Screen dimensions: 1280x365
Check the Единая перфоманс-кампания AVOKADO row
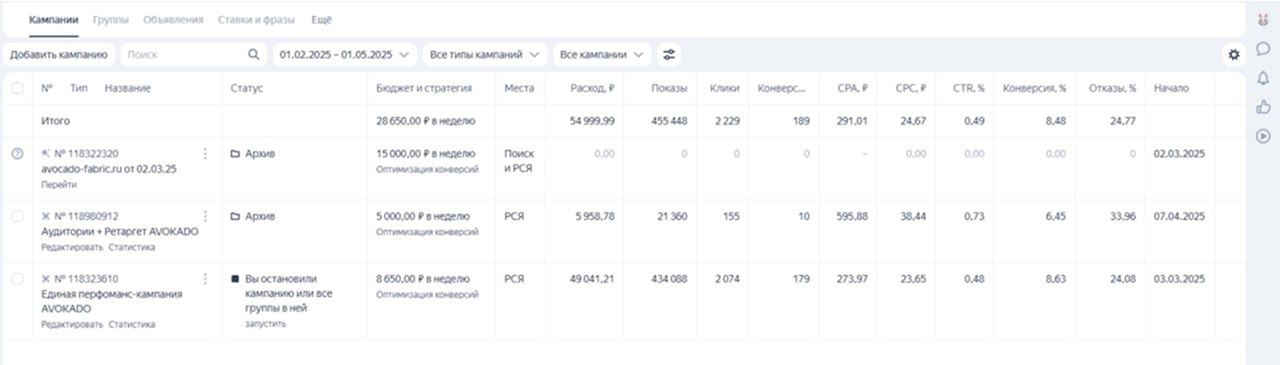(17, 279)
